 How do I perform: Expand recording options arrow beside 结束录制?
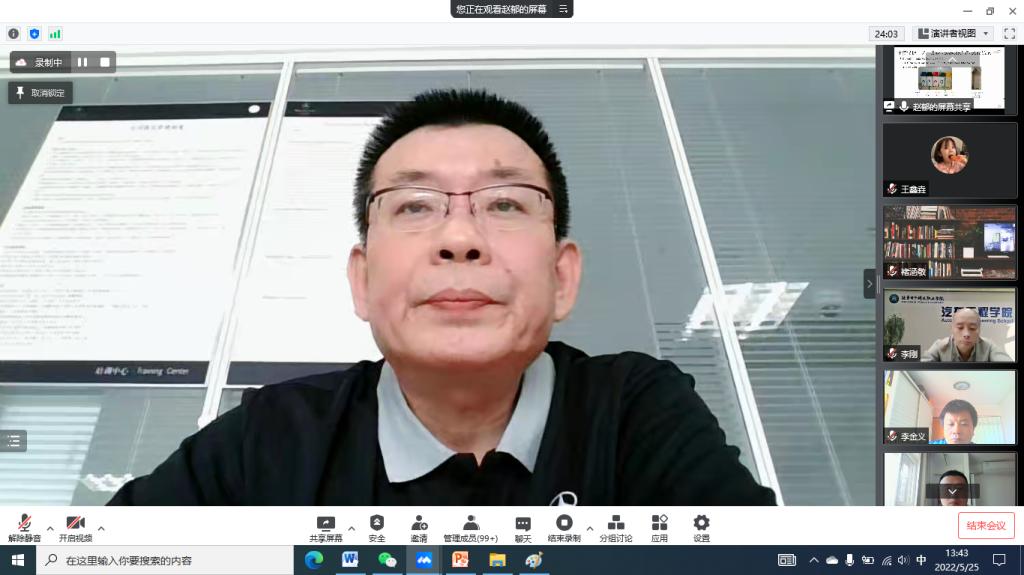[590, 528]
